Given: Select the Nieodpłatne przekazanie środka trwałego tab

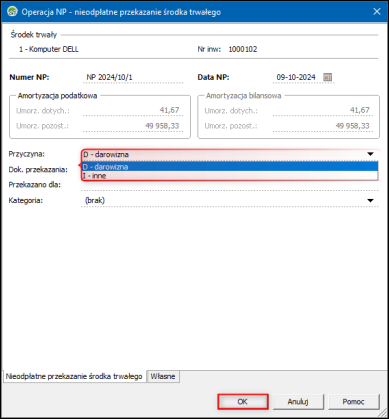Looking at the screenshot, I should tap(74, 376).
